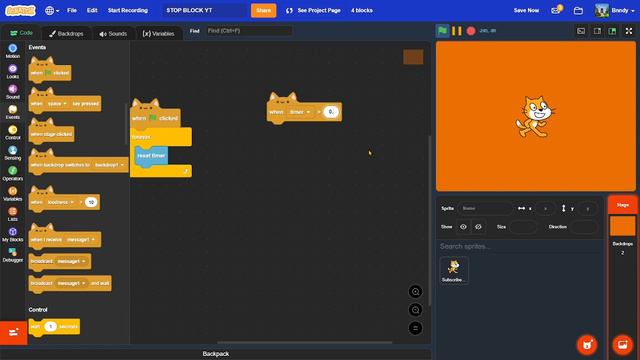Screen dimensions: 640x360
Task: Switch to the Variables tab
Action: 158,33
